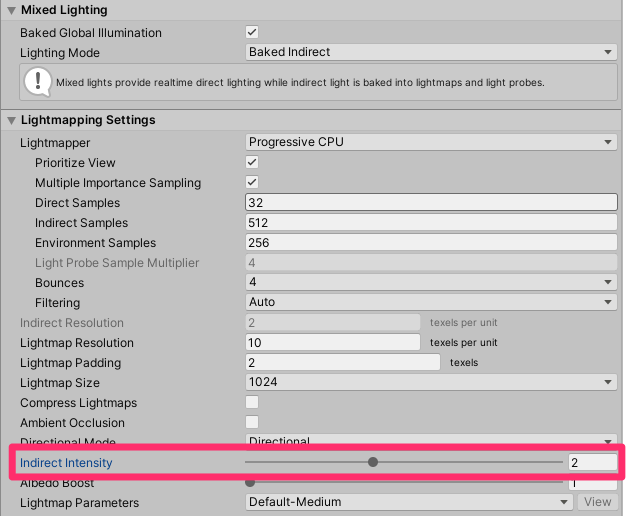Select the Environment Samples field
626x516 pixels.
click(x=431, y=242)
